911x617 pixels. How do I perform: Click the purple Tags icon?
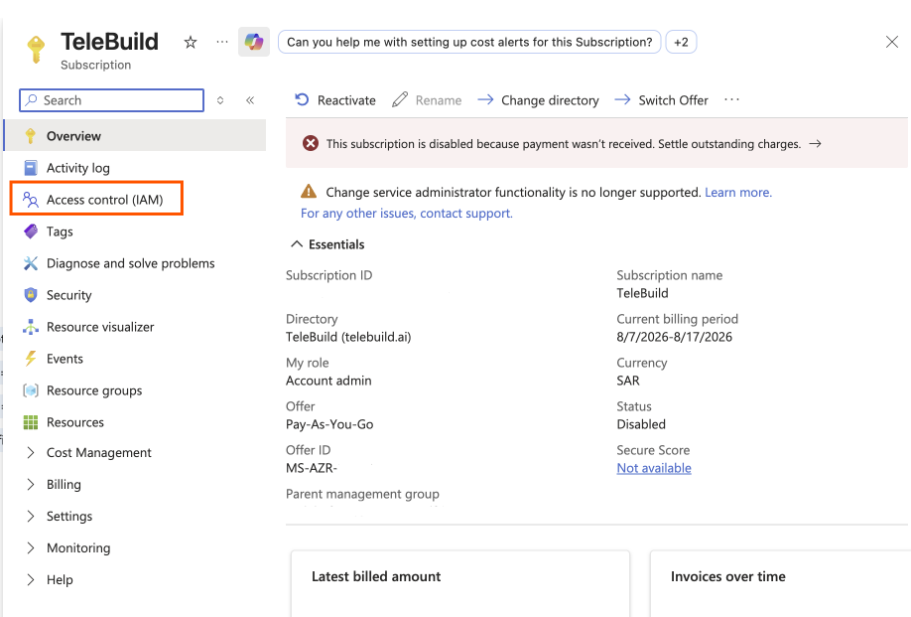pos(31,231)
